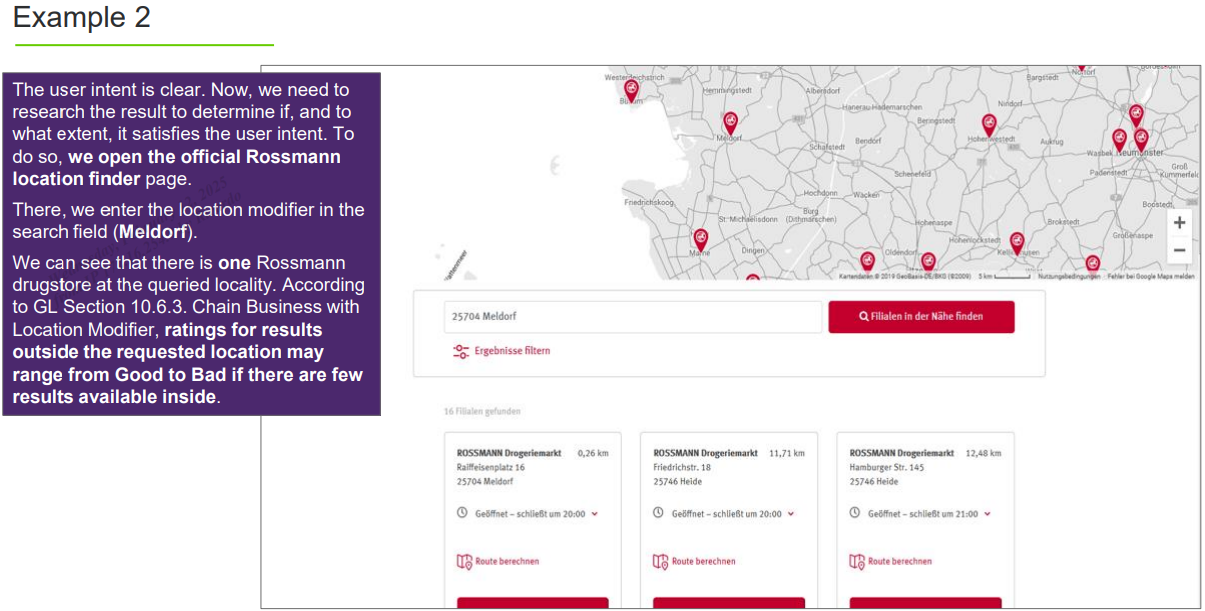The height and width of the screenshot is (611, 1205).
Task: Click the store pin beside the Wasbek label
Action: [x=1119, y=140]
